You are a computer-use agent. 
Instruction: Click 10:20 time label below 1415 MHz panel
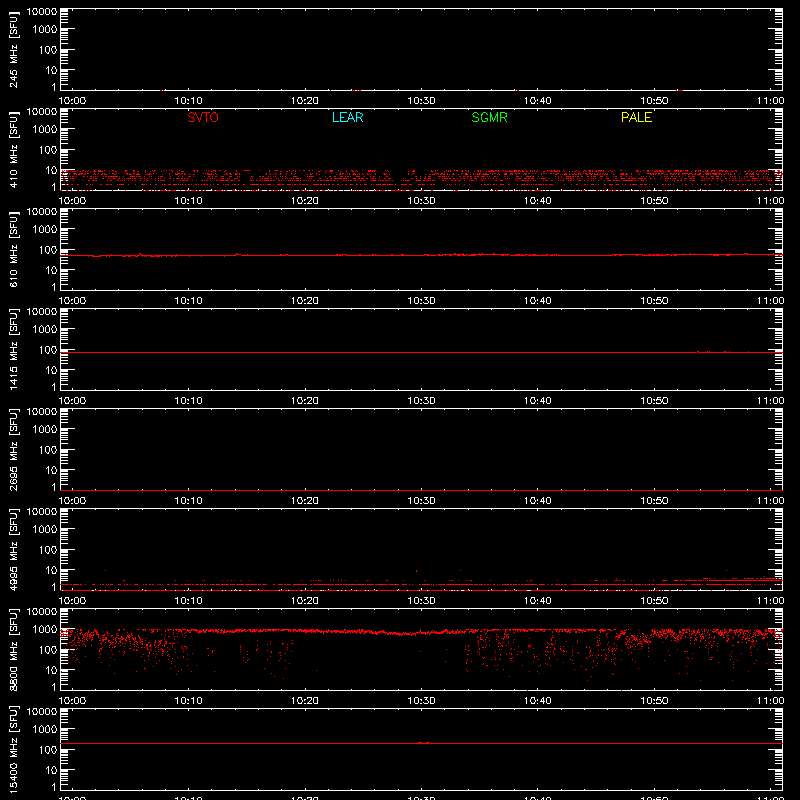coord(305,401)
